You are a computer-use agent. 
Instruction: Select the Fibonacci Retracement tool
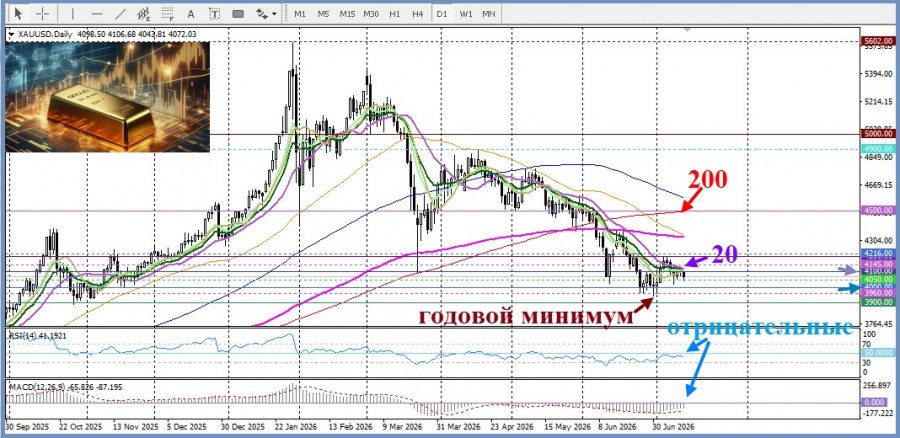coord(168,13)
